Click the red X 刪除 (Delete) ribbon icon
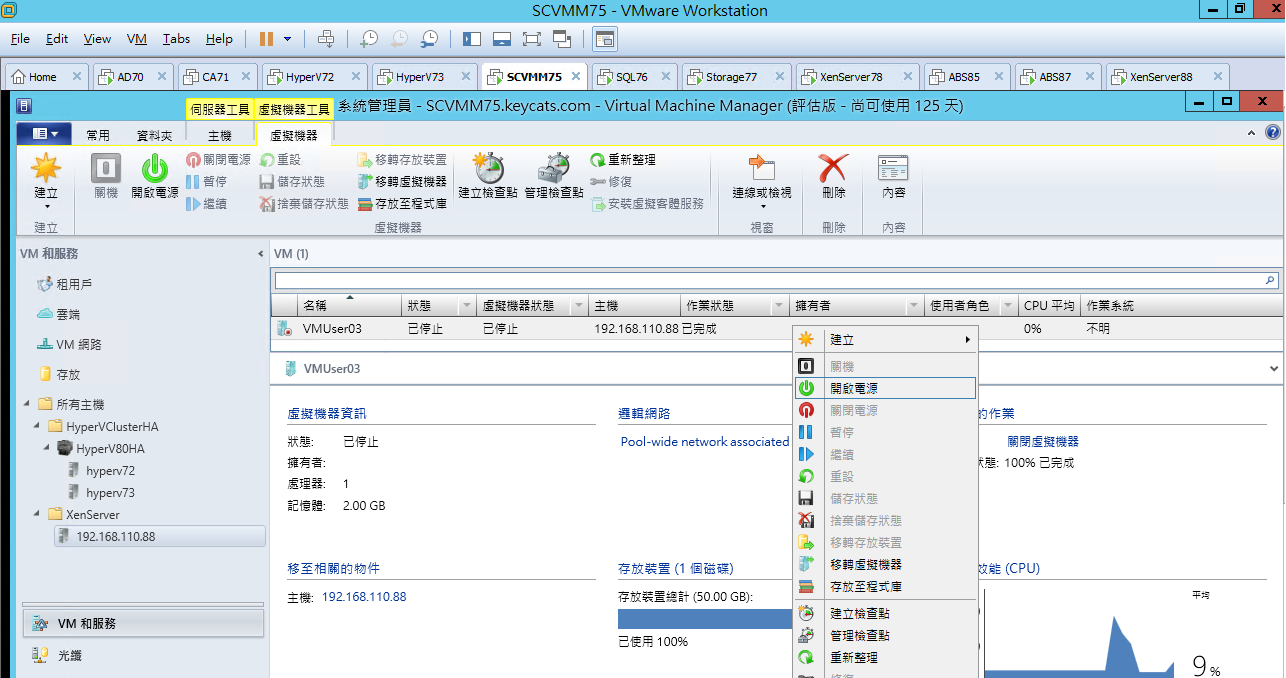This screenshot has width=1286, height=678. tap(833, 168)
